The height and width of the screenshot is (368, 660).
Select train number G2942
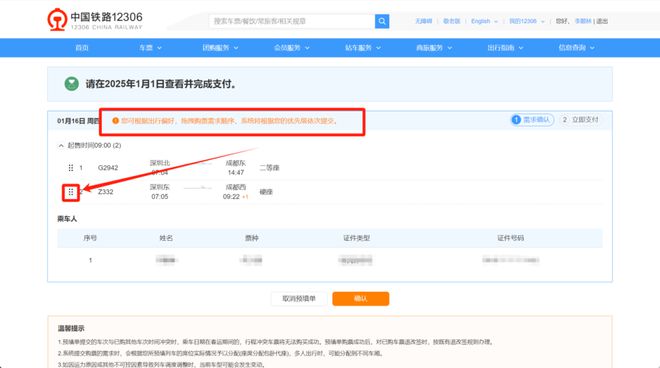pyautogui.click(x=108, y=168)
